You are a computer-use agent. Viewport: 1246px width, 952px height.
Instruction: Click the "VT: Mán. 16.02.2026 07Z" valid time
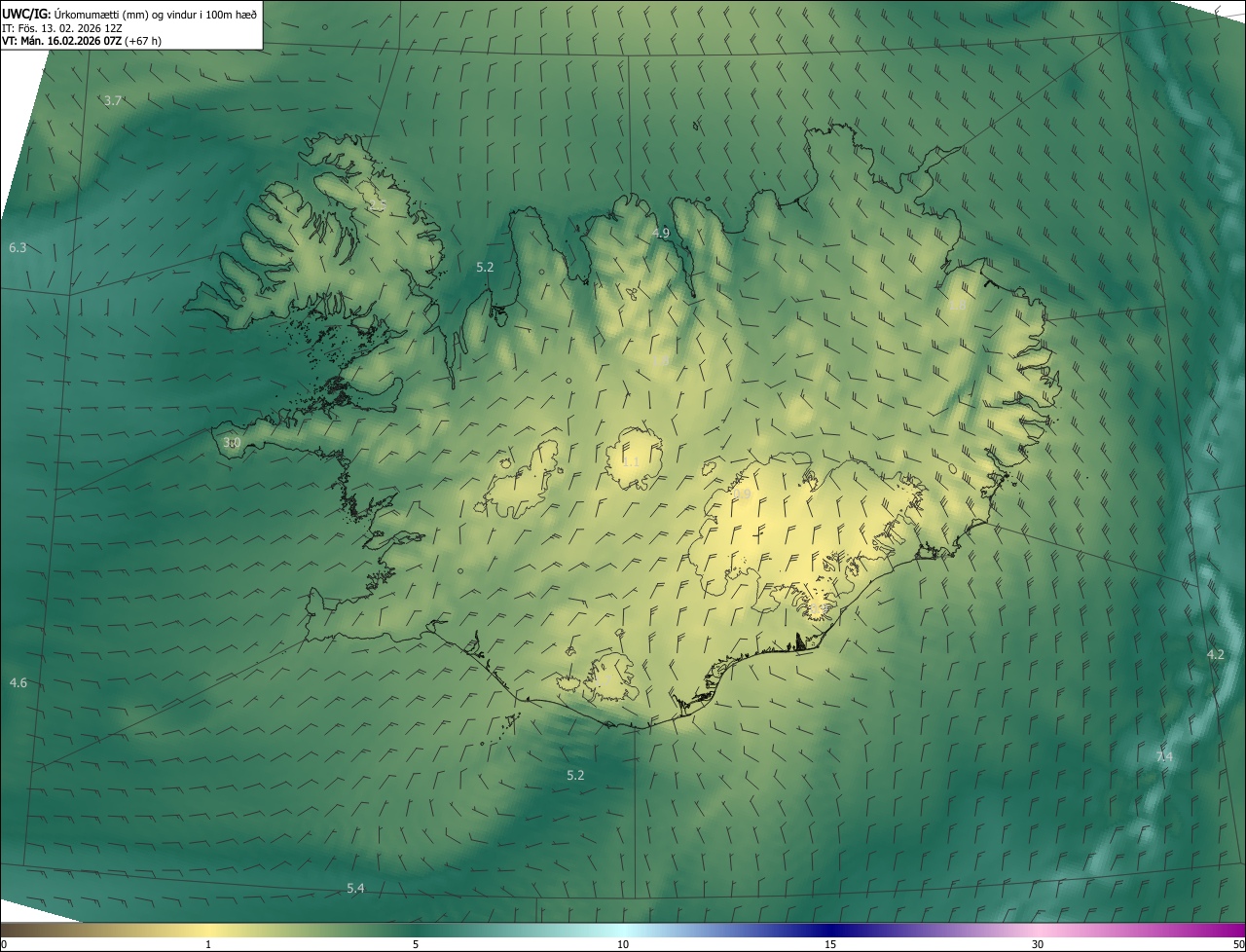61,41
